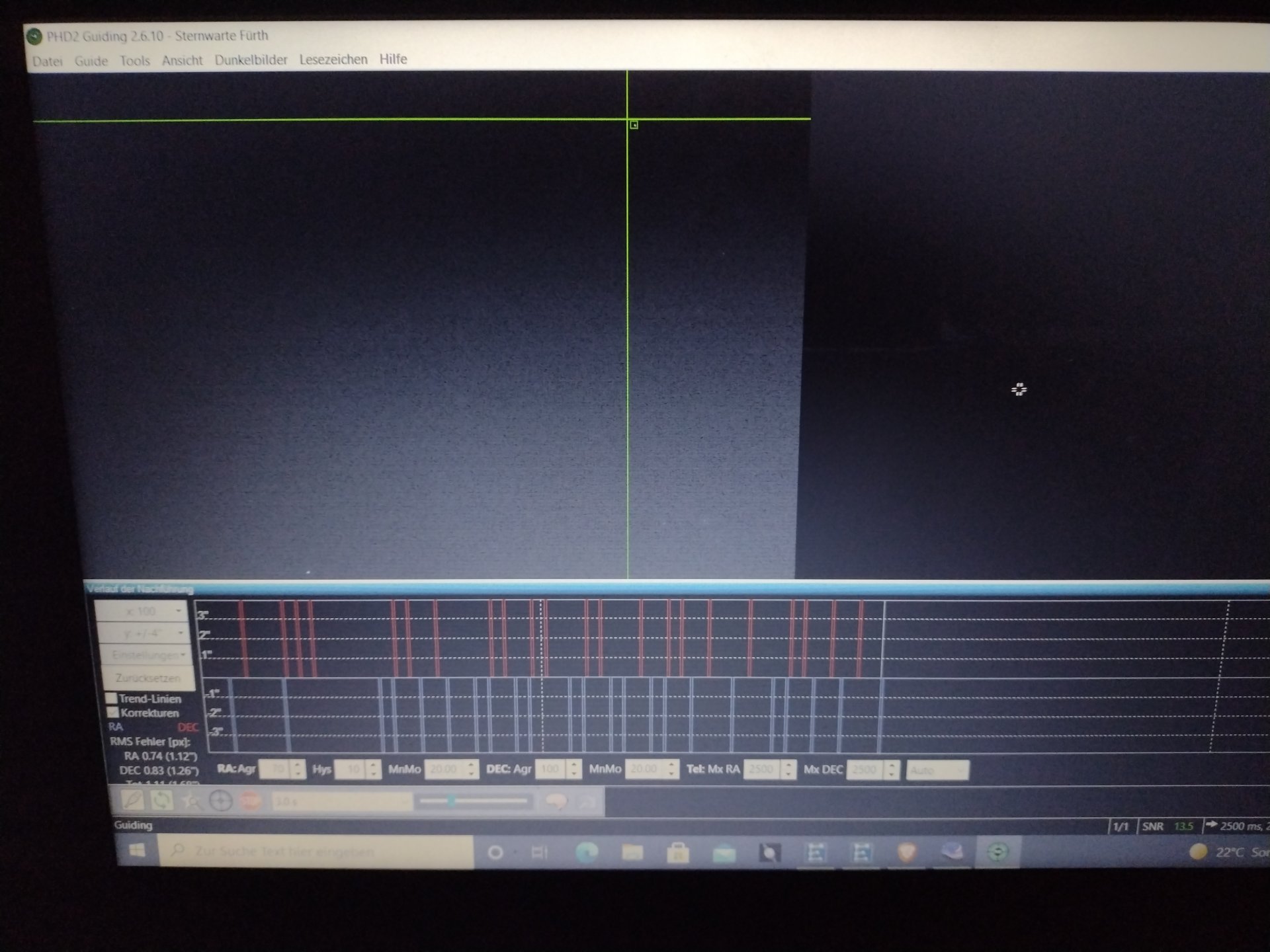The image size is (1270, 952).
Task: Click the RA 0.74 RMS value
Action: pyautogui.click(x=161, y=756)
